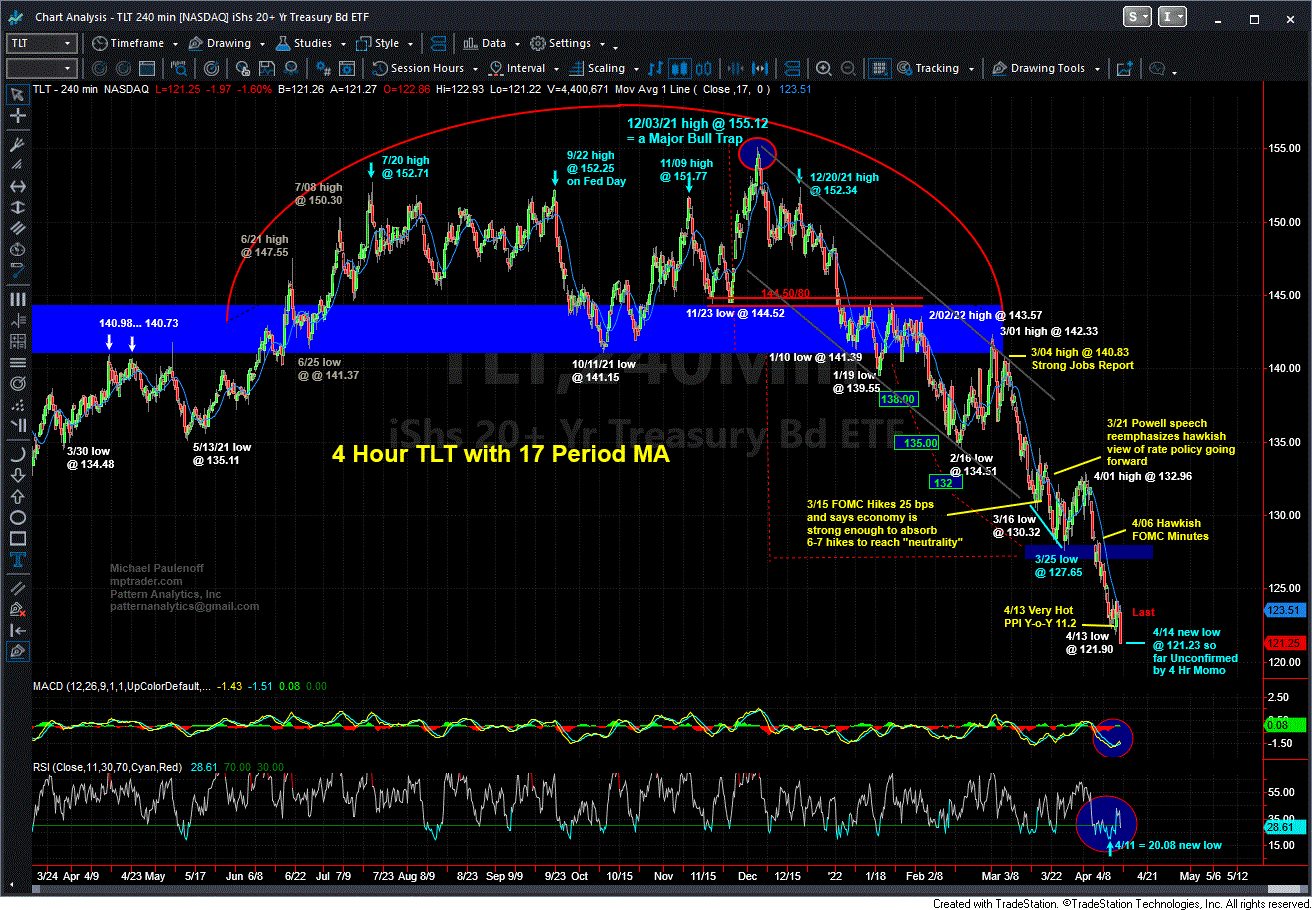This screenshot has width=1312, height=910.
Task: Select the Andrews pitchfork drawing tool
Action: pyautogui.click(x=17, y=143)
